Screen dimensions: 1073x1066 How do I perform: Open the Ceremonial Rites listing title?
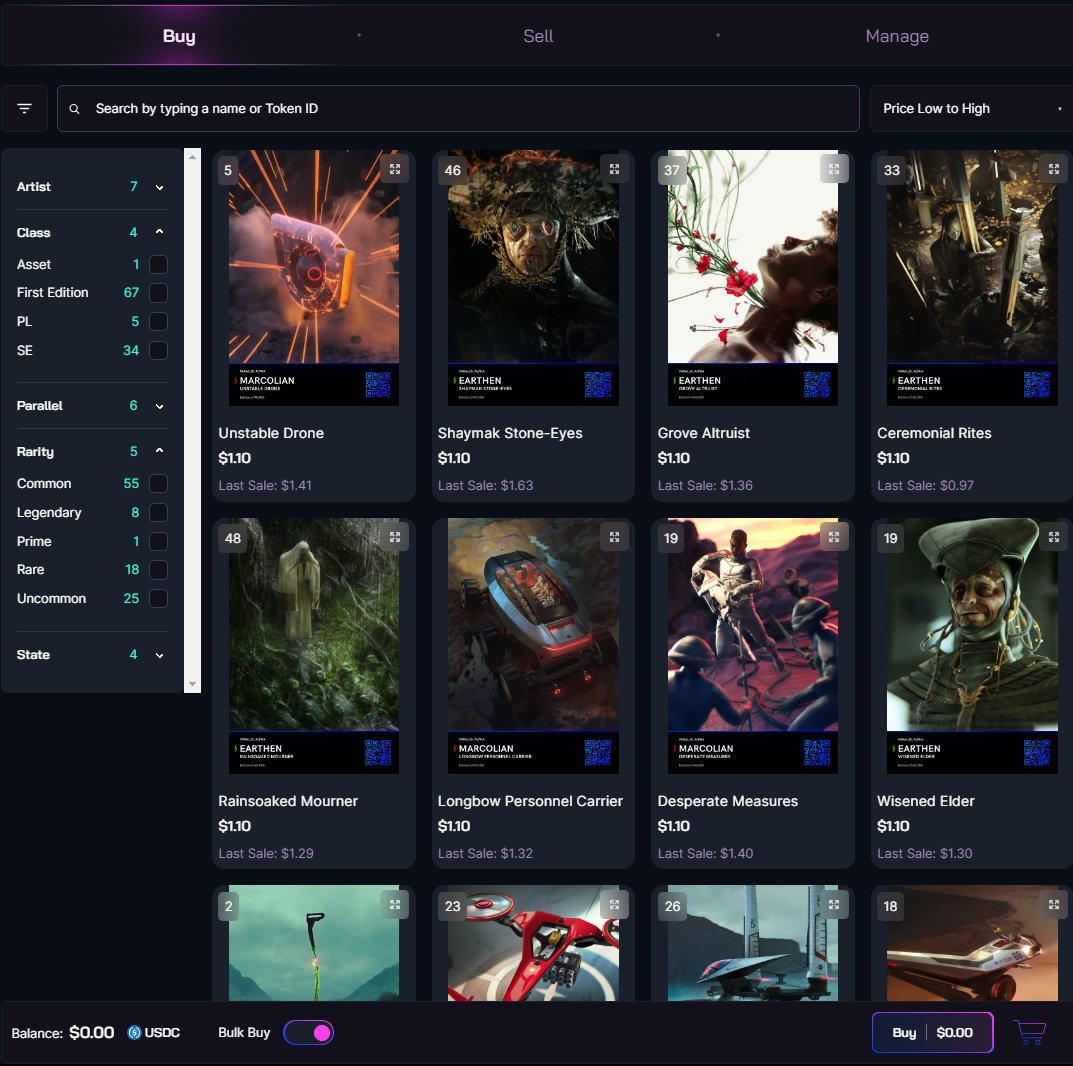[934, 433]
